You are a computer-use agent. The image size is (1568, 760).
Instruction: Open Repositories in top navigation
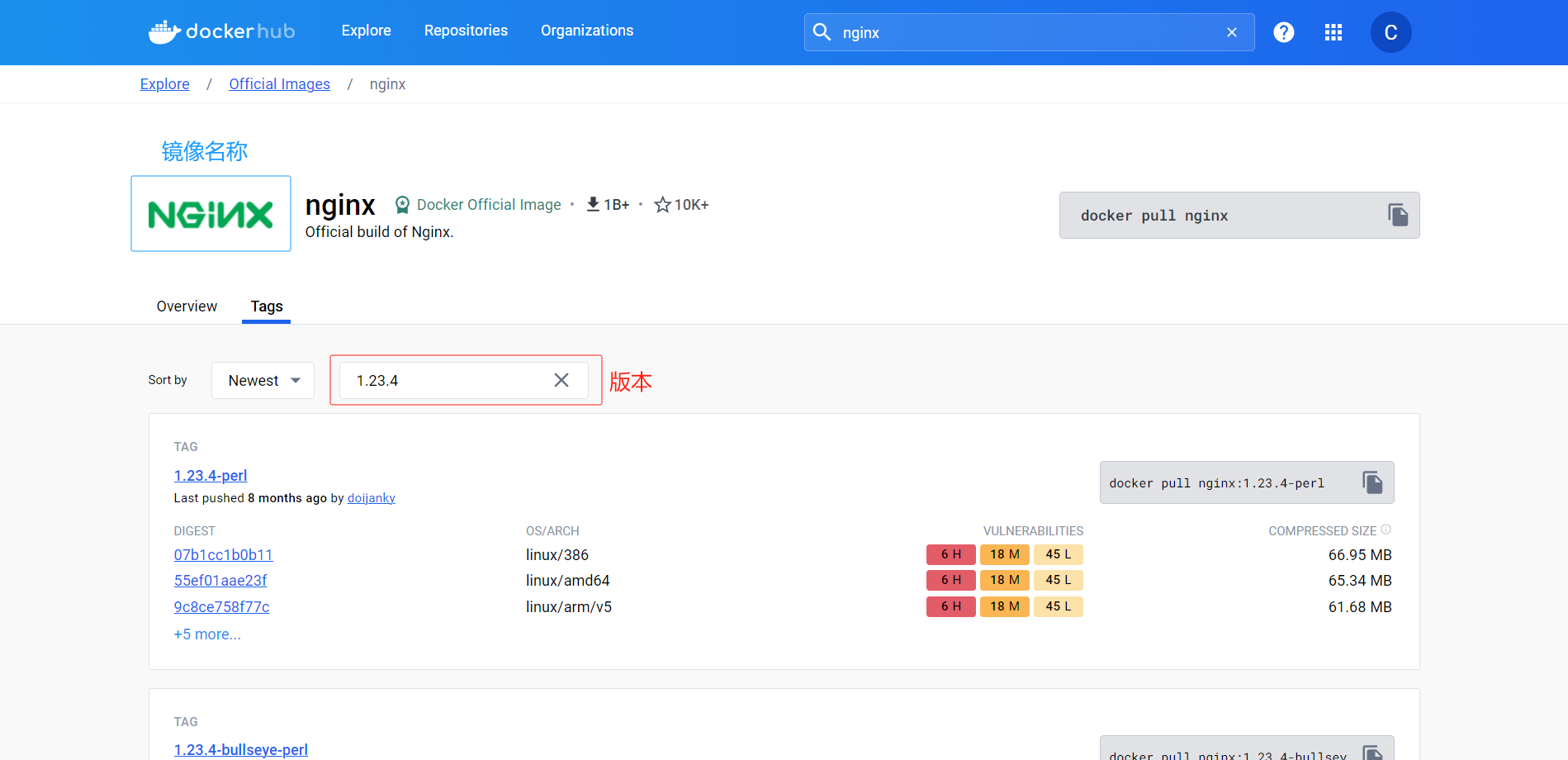[466, 31]
